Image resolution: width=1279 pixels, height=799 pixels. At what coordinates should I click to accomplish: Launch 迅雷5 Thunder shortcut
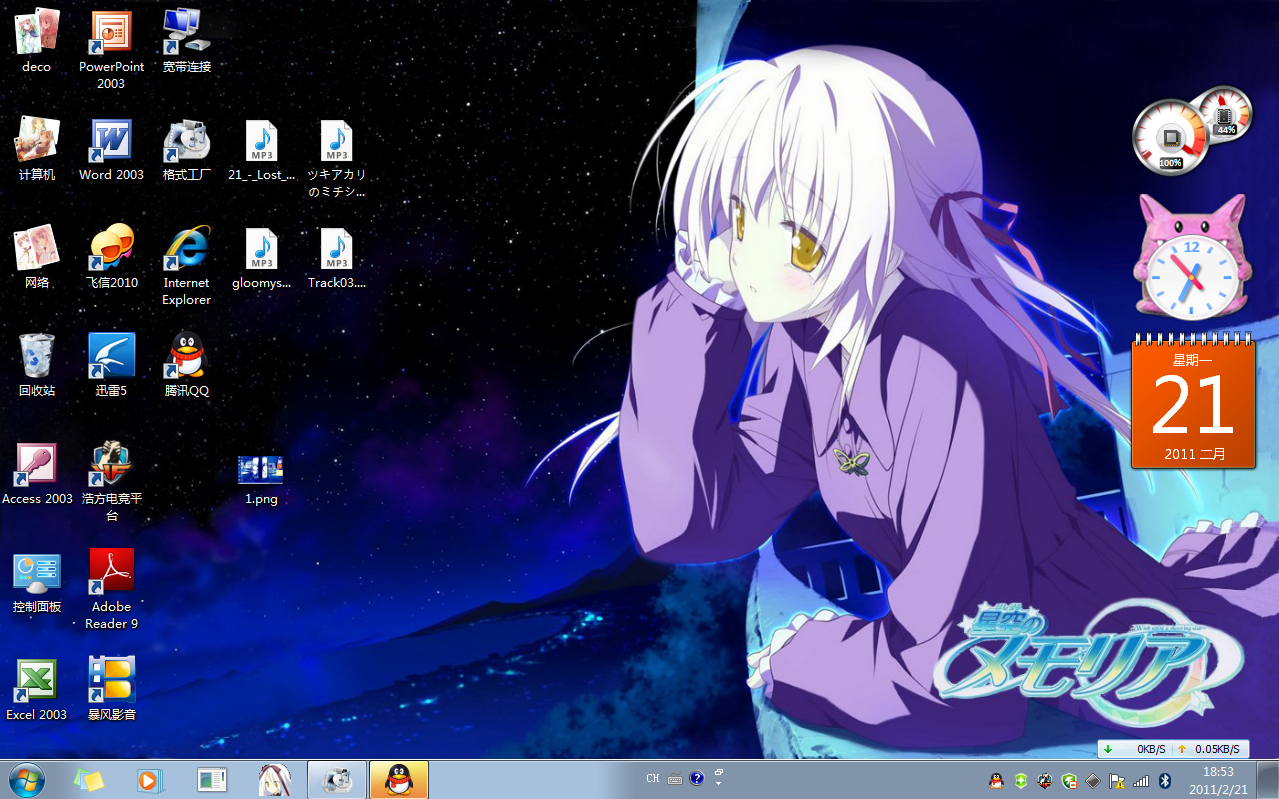click(x=111, y=364)
